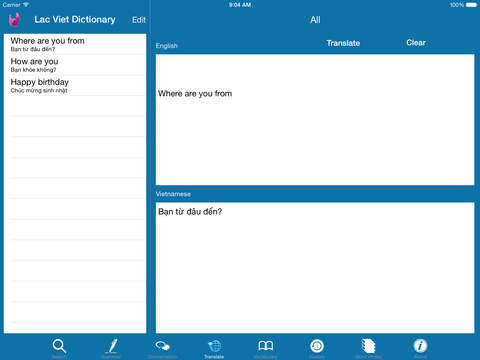480x360 pixels.
Task: Click the 'All' title in header
Action: click(x=315, y=20)
